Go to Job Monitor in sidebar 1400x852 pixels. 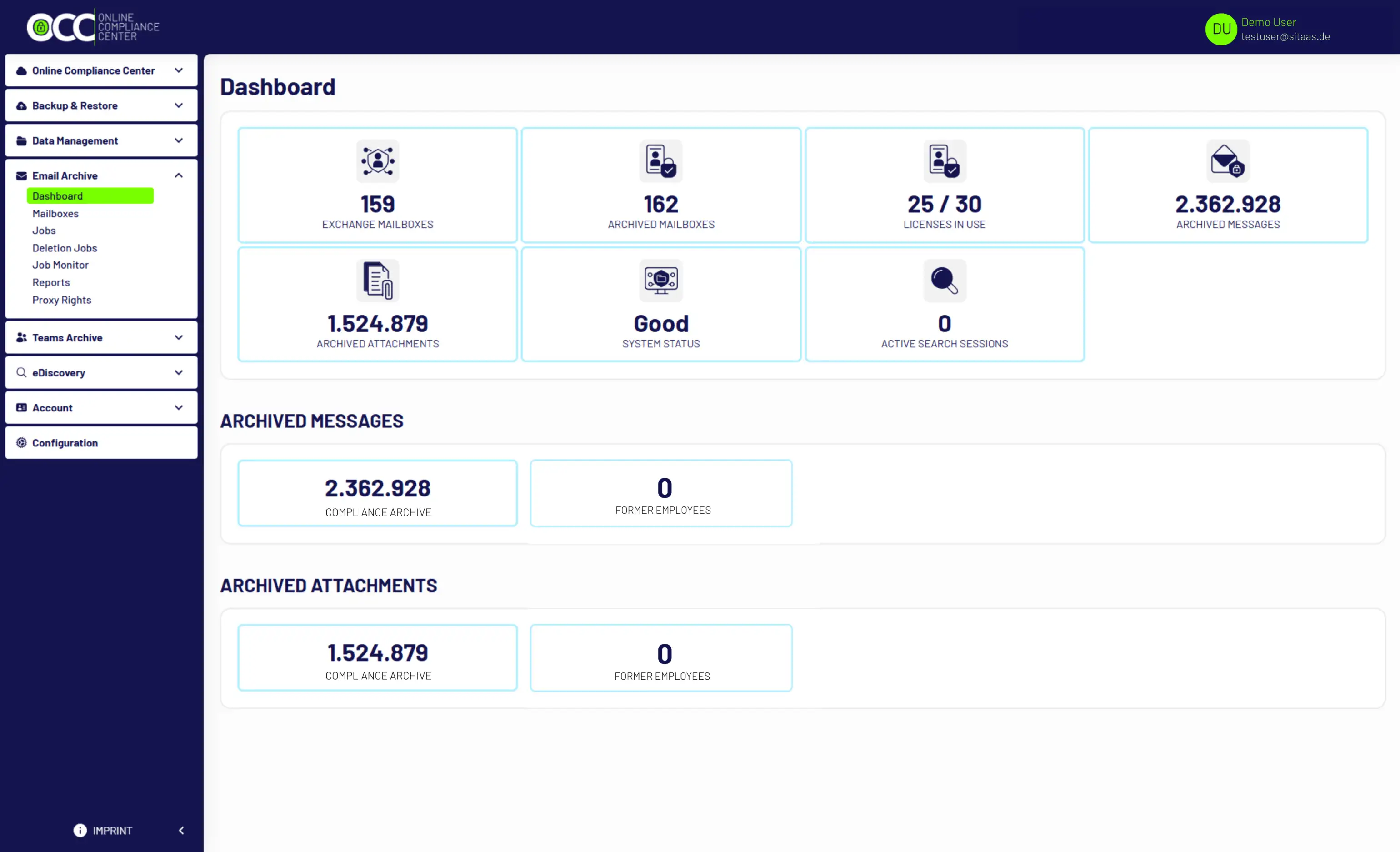coord(60,265)
